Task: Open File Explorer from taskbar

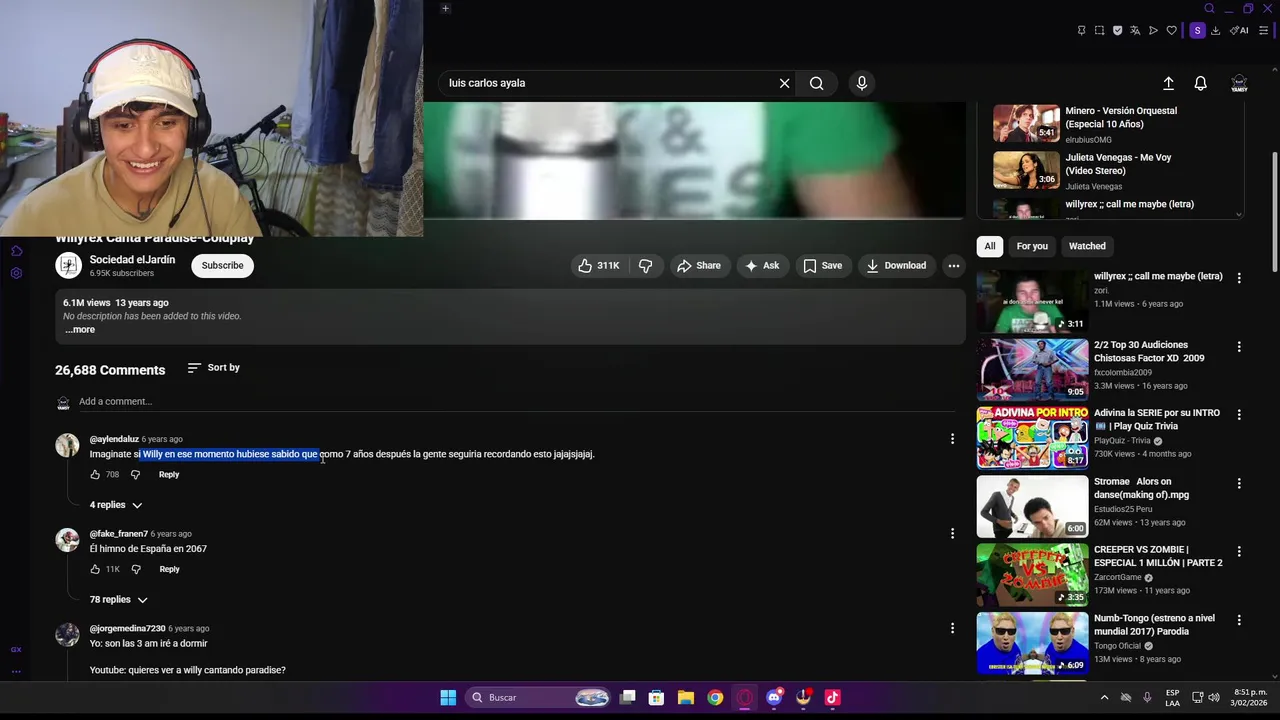Action: click(x=686, y=698)
